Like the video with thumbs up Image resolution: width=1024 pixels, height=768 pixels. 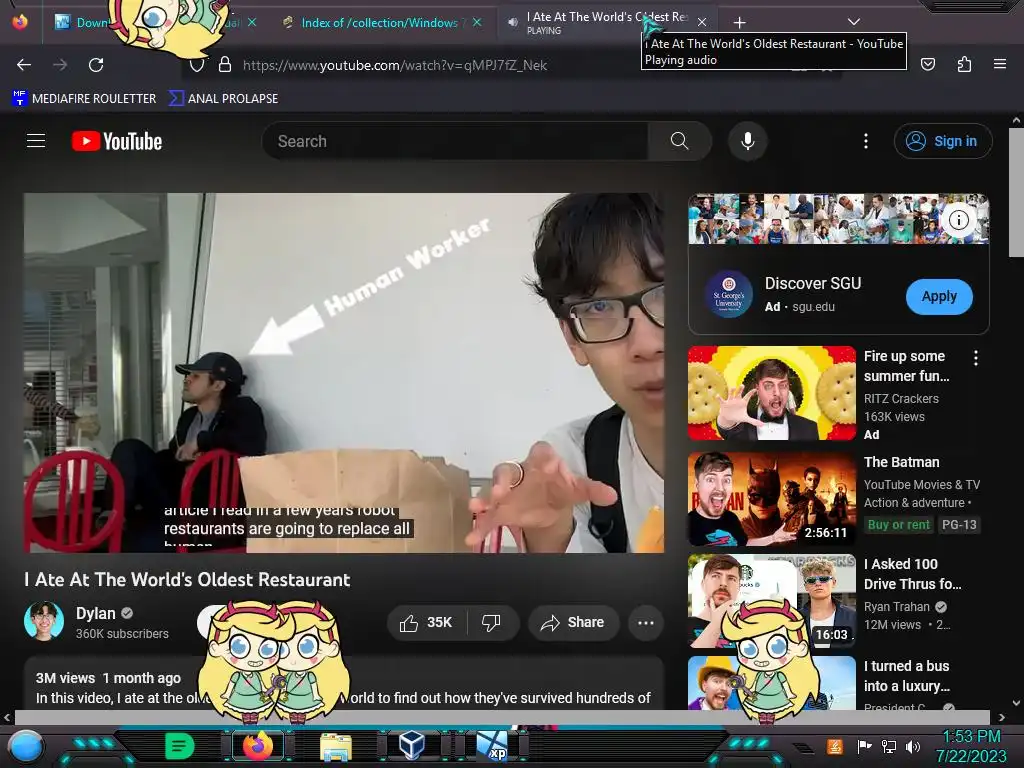[x=426, y=622]
